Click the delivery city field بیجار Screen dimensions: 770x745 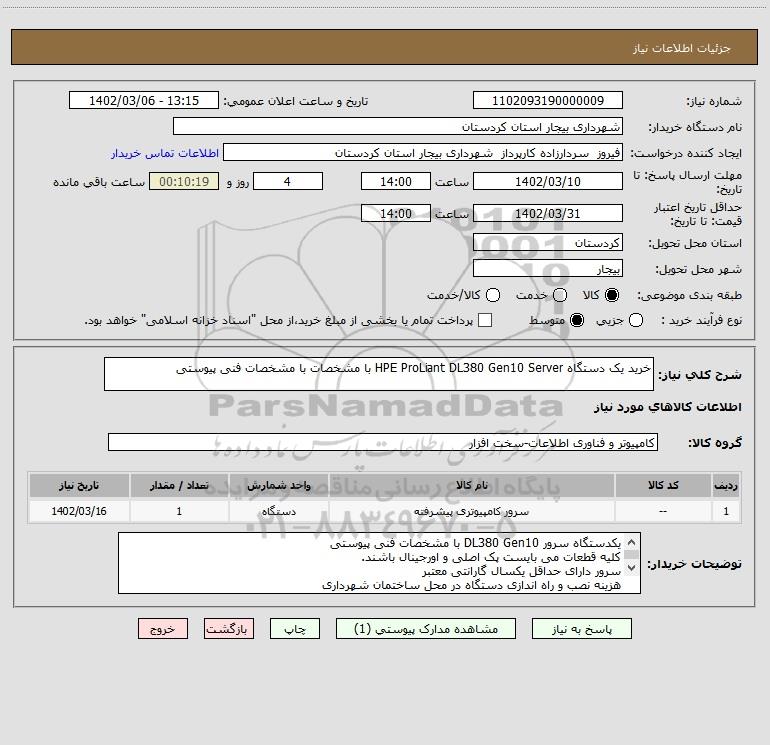(x=548, y=269)
